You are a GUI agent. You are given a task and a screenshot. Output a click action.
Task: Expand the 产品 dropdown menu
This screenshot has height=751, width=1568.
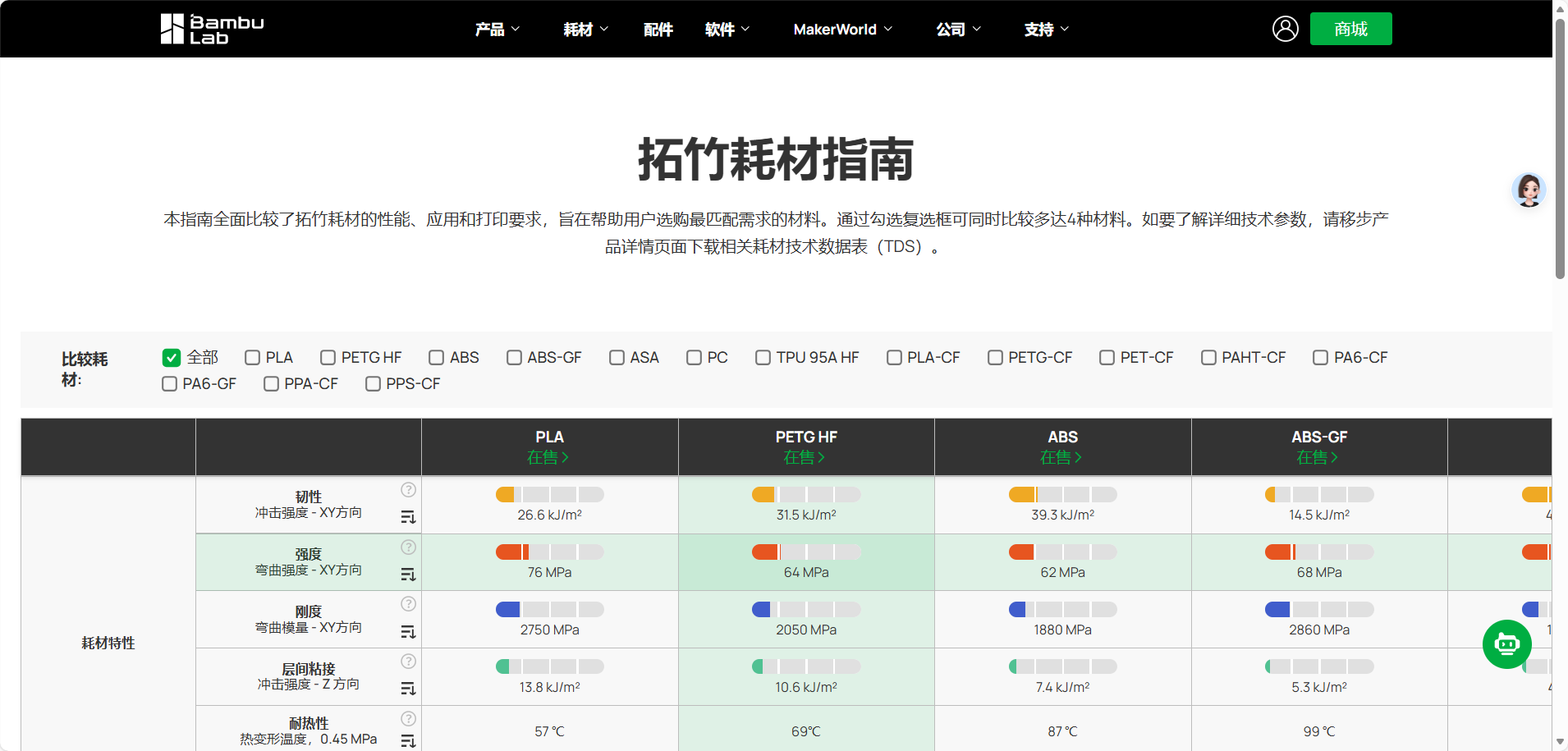pyautogui.click(x=497, y=30)
